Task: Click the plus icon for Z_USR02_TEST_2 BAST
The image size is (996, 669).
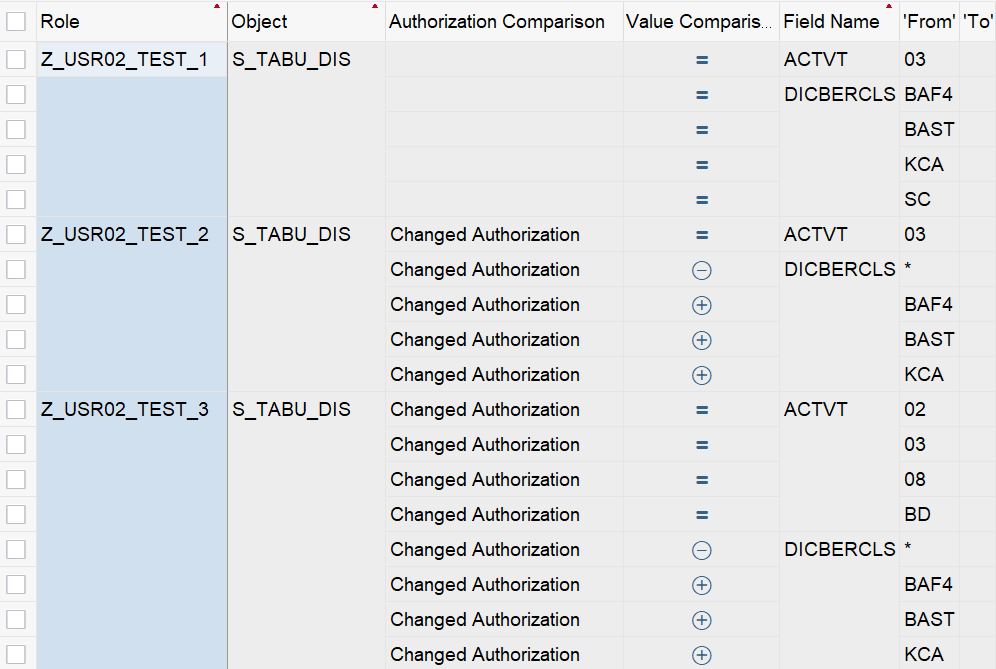Action: tap(702, 340)
